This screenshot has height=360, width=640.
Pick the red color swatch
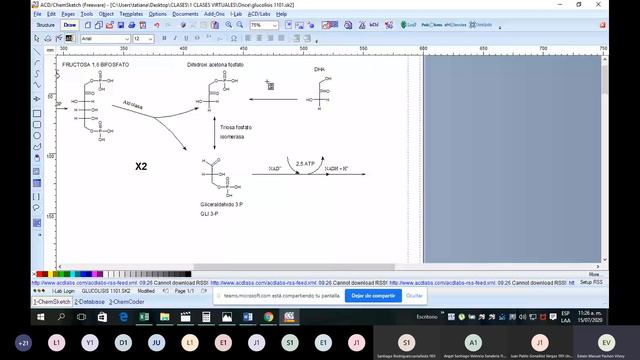[x=40, y=274]
